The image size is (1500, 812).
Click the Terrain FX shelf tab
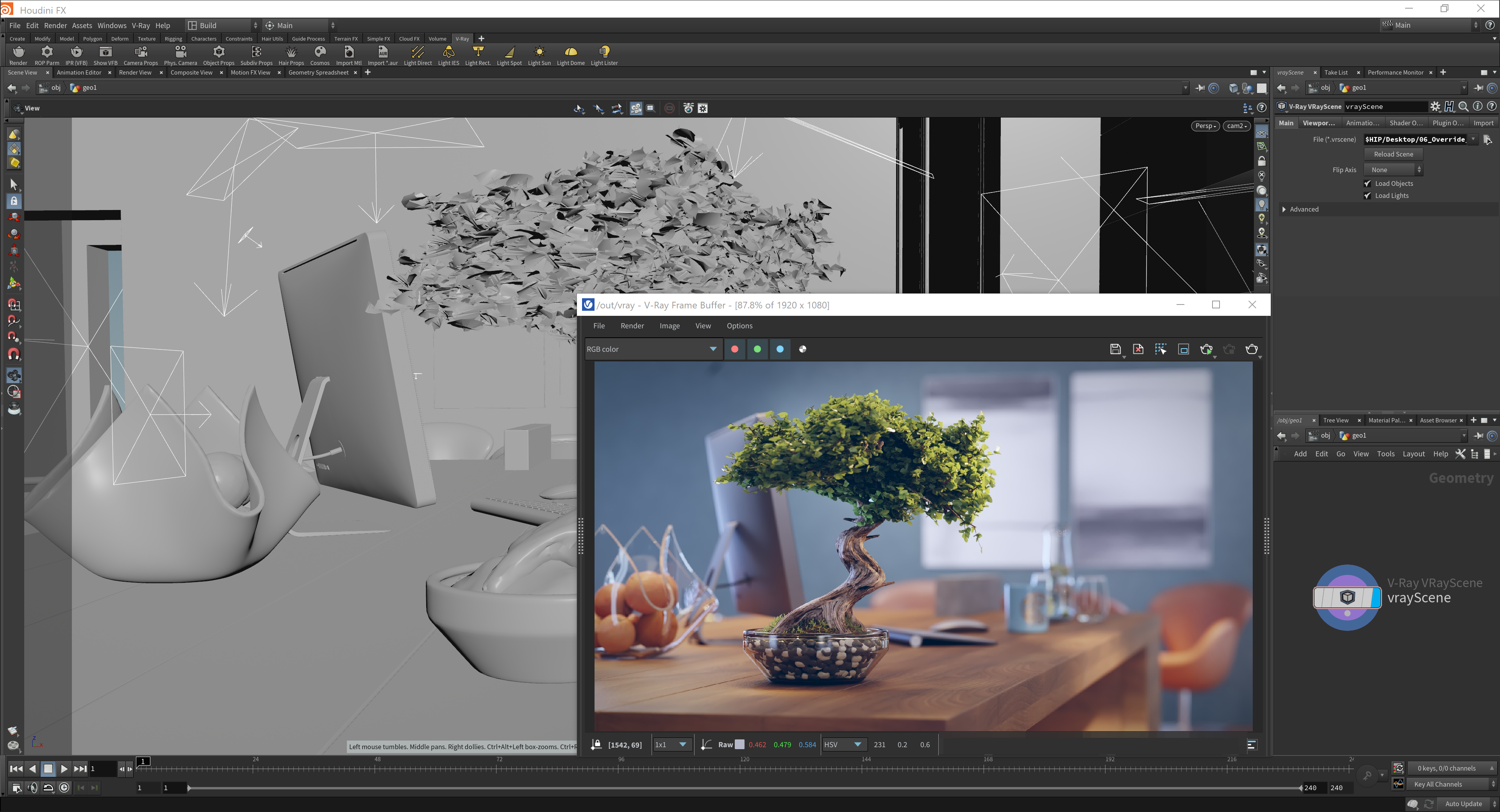point(346,39)
